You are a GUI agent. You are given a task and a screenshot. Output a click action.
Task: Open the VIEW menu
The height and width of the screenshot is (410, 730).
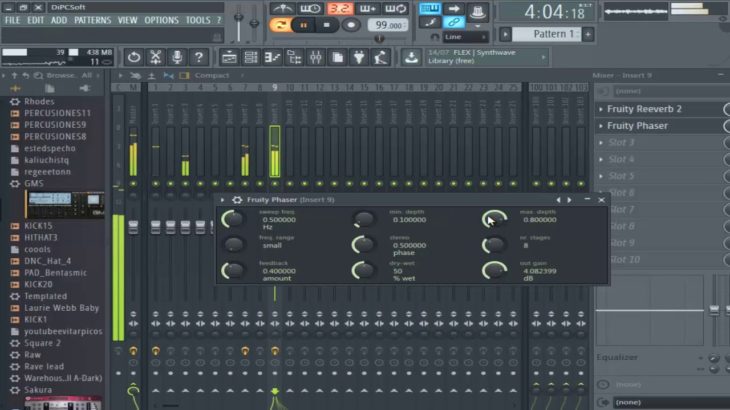click(x=127, y=20)
